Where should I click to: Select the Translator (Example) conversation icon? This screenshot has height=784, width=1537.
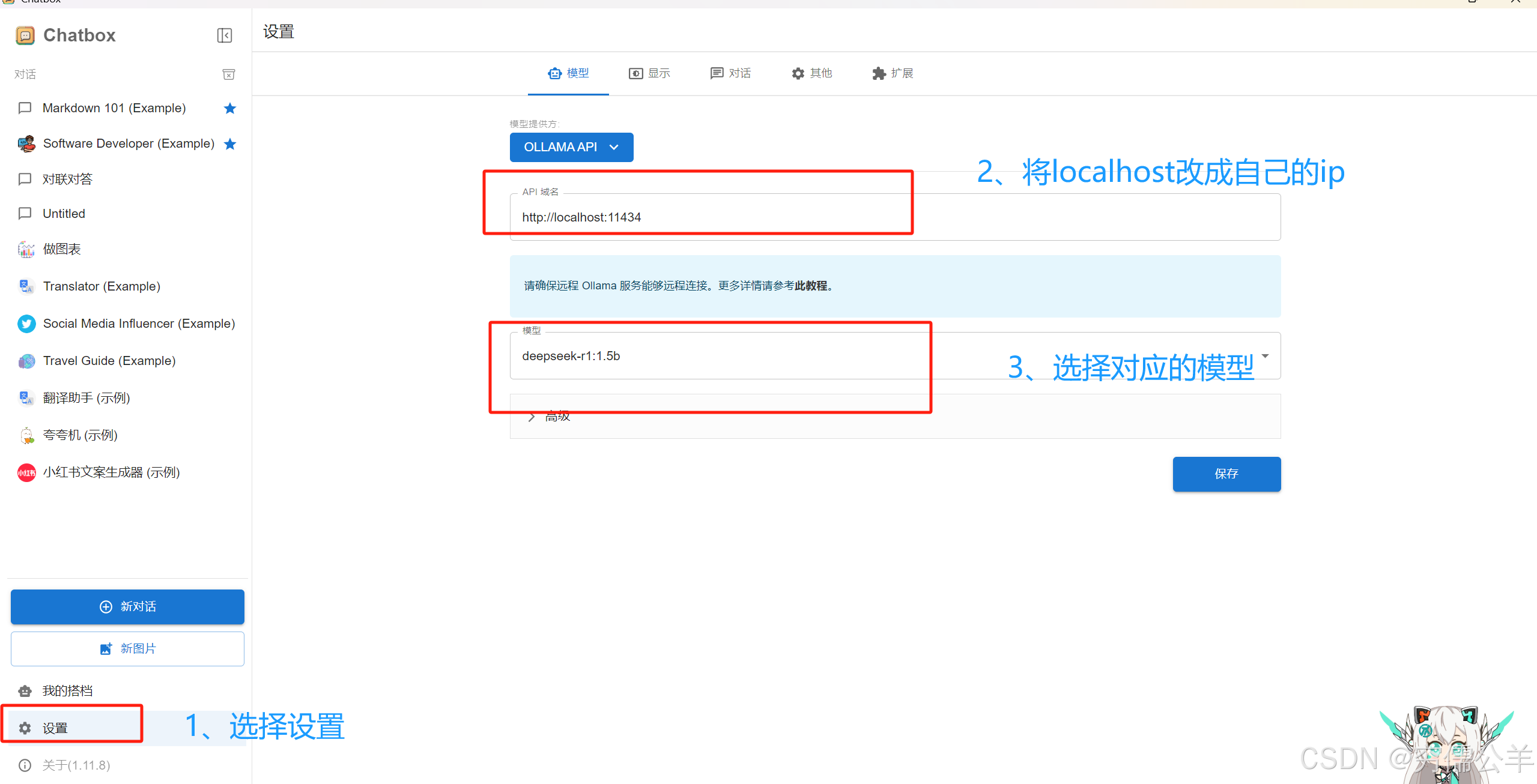pyautogui.click(x=26, y=286)
